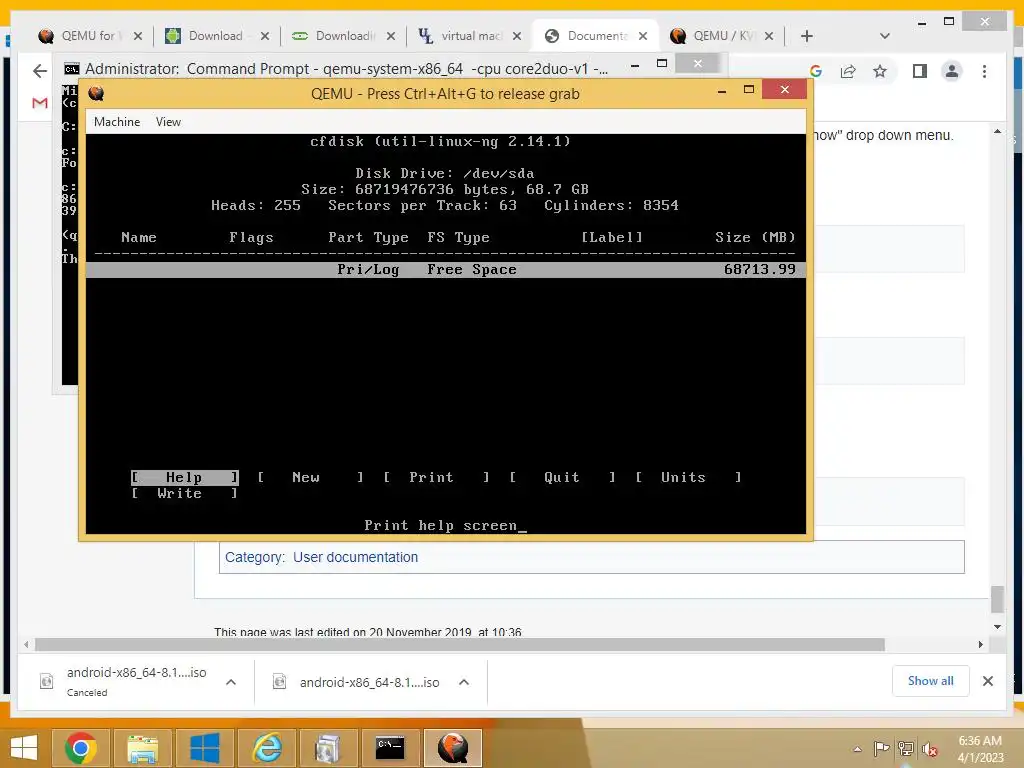Viewport: 1024px width, 768px height.
Task: Open Action Center flag icon in the tray
Action: point(881,748)
